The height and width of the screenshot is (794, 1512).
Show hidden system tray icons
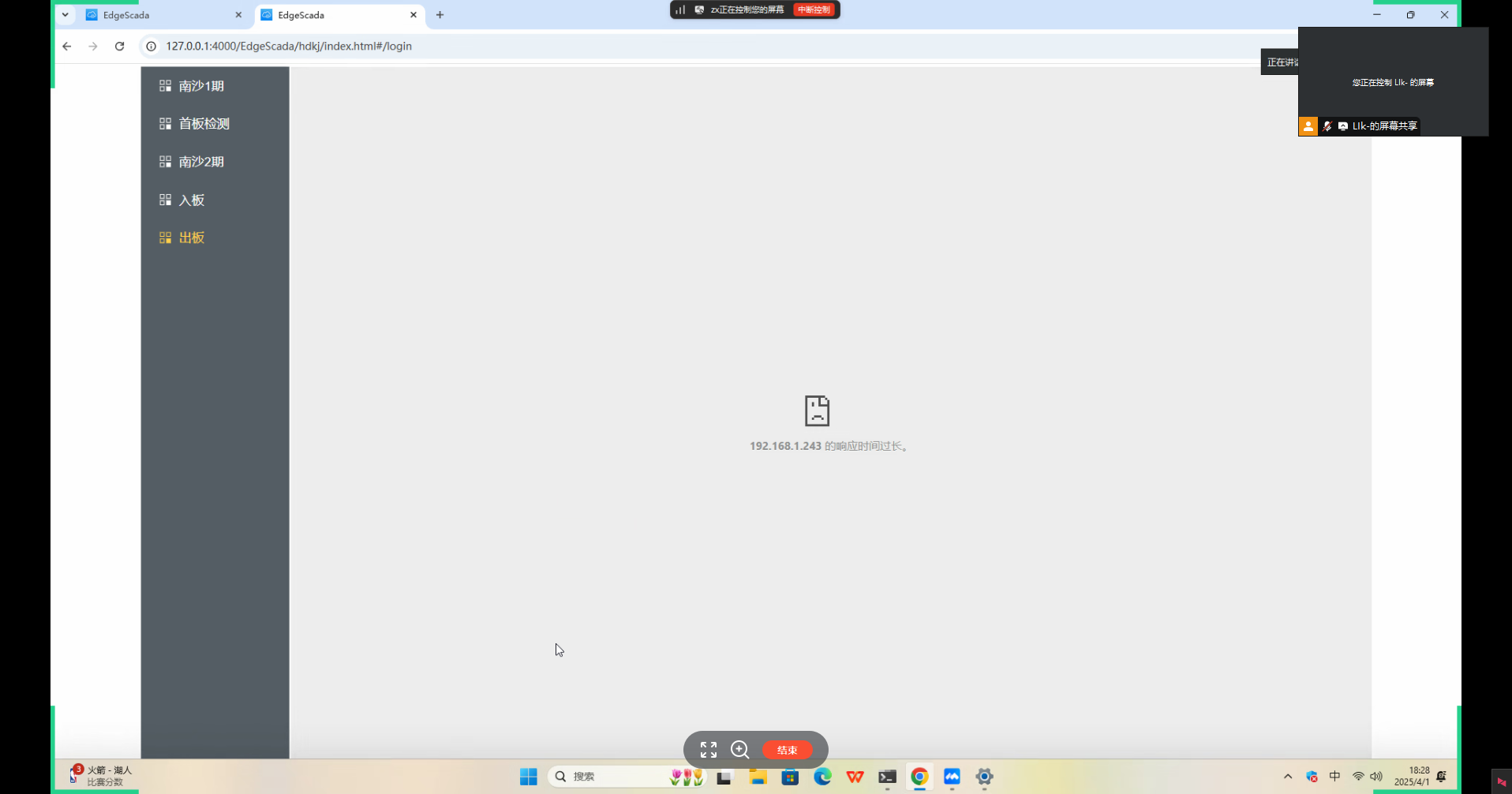[x=1288, y=777]
